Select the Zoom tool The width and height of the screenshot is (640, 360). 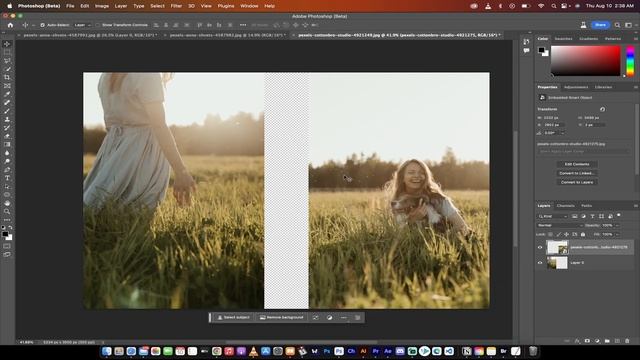(x=7, y=211)
